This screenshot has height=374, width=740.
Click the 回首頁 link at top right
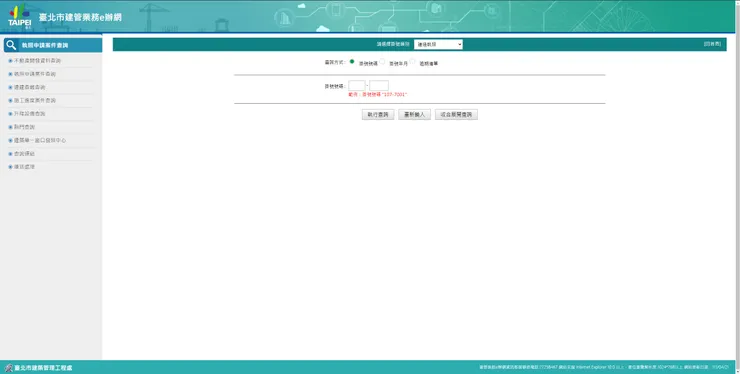coord(712,44)
